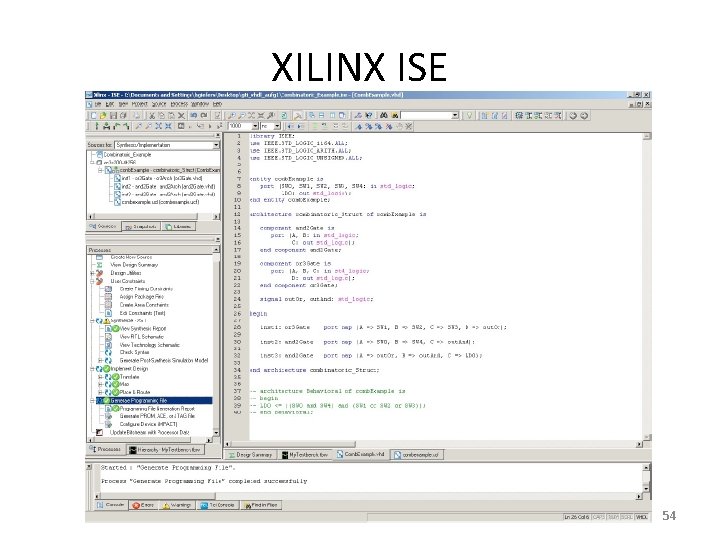Click the red error icon on Errors tab
This screenshot has height=540, width=720.
pyautogui.click(x=136, y=505)
